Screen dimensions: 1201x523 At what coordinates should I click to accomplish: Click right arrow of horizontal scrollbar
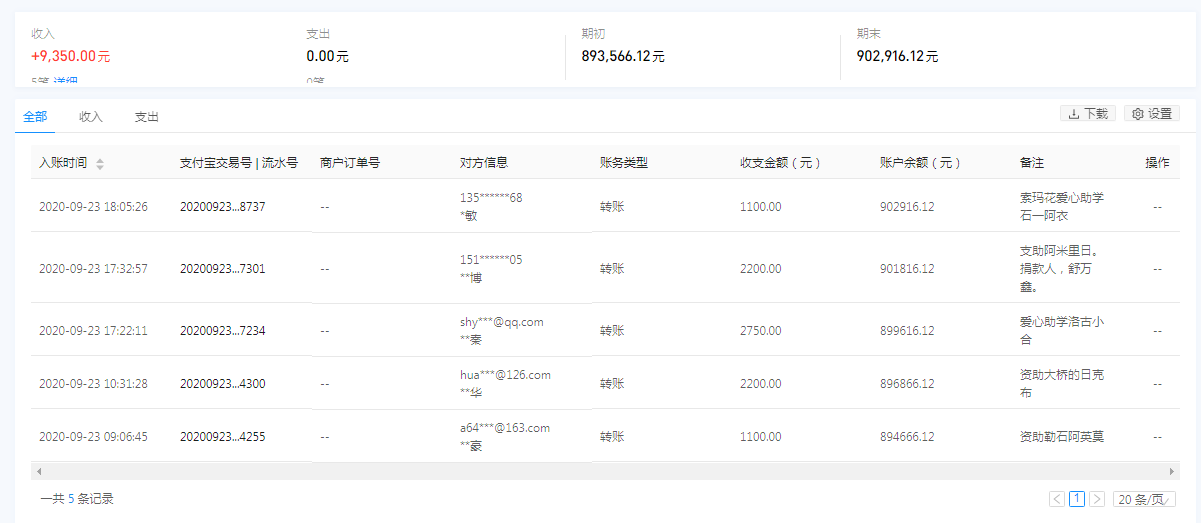(1173, 471)
